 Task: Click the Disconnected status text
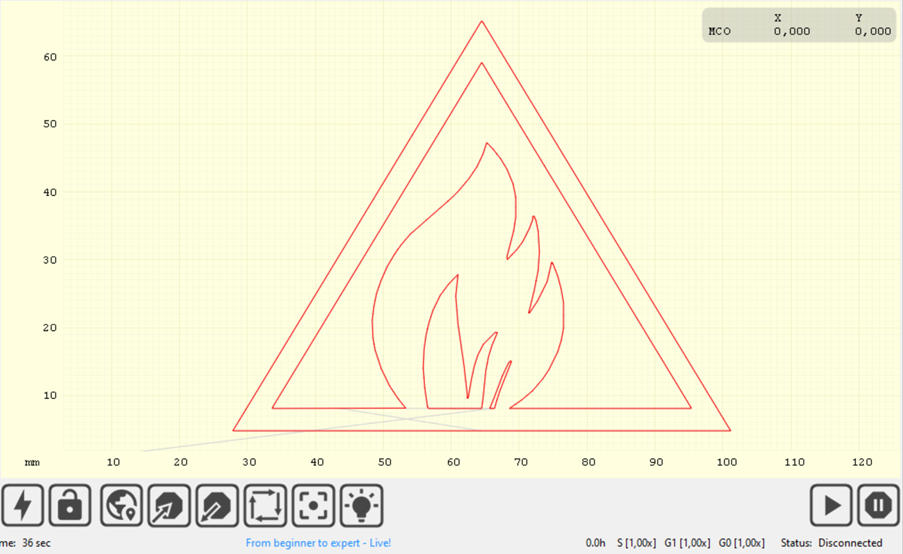850,543
